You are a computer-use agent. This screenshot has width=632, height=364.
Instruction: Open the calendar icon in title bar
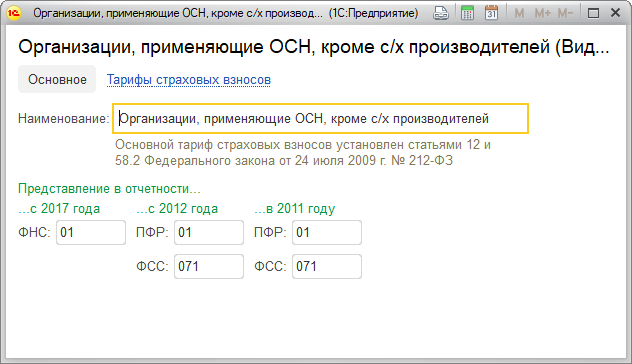pyautogui.click(x=491, y=13)
